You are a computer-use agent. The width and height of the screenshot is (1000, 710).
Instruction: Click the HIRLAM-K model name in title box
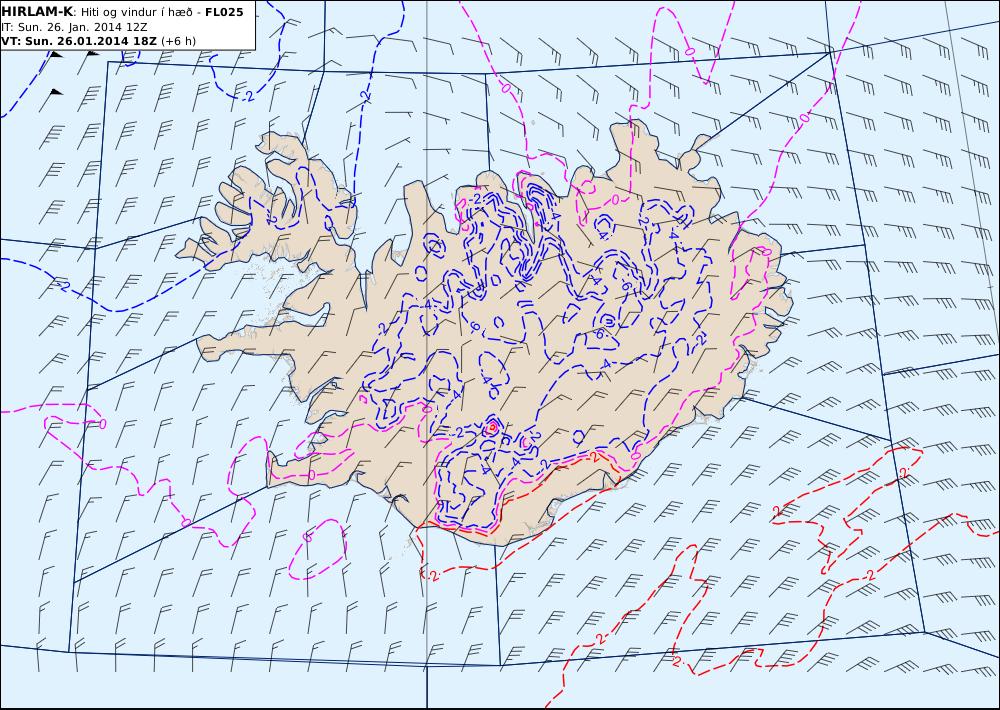(x=37, y=12)
